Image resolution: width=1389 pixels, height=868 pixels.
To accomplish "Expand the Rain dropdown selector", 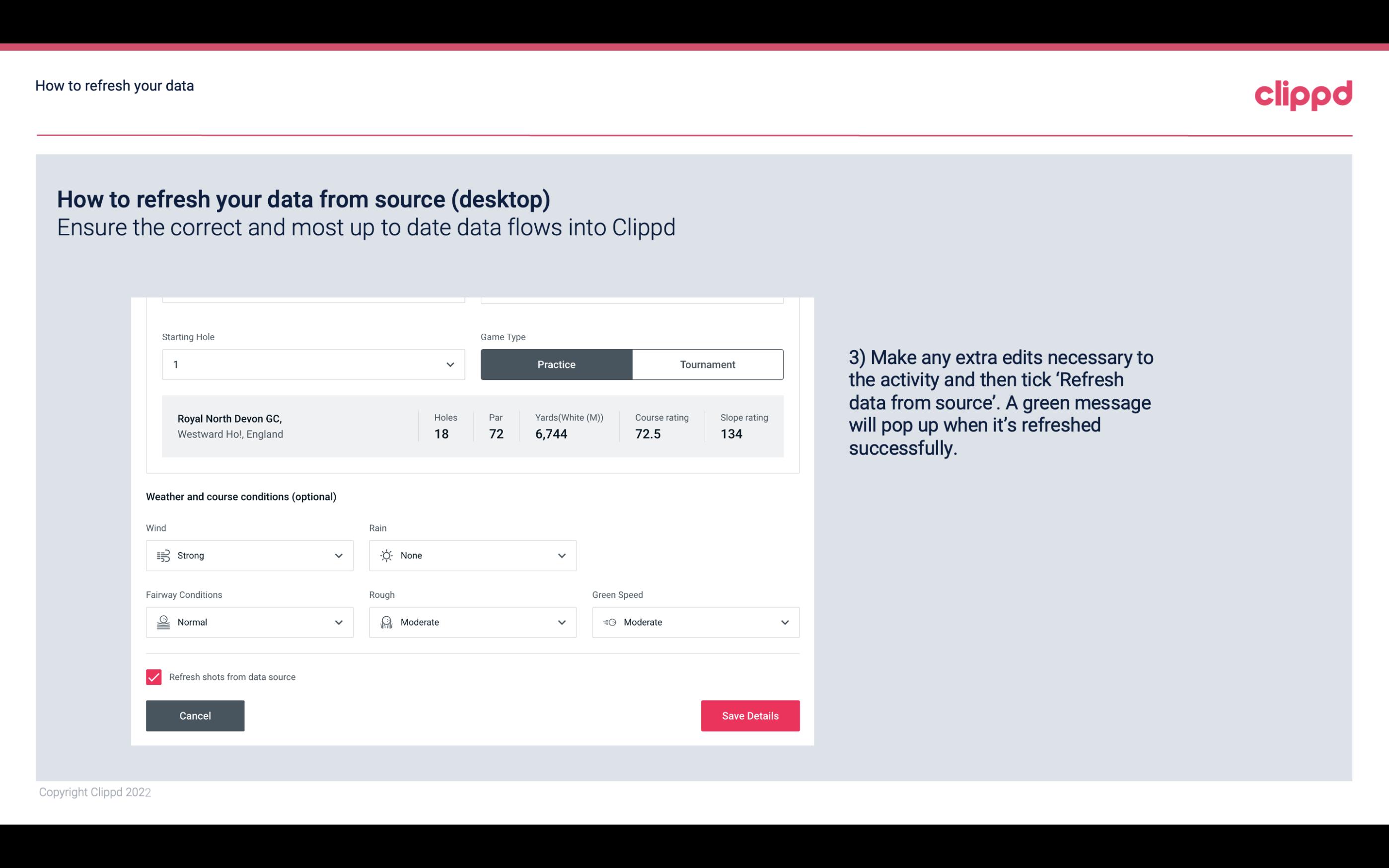I will (x=560, y=555).
